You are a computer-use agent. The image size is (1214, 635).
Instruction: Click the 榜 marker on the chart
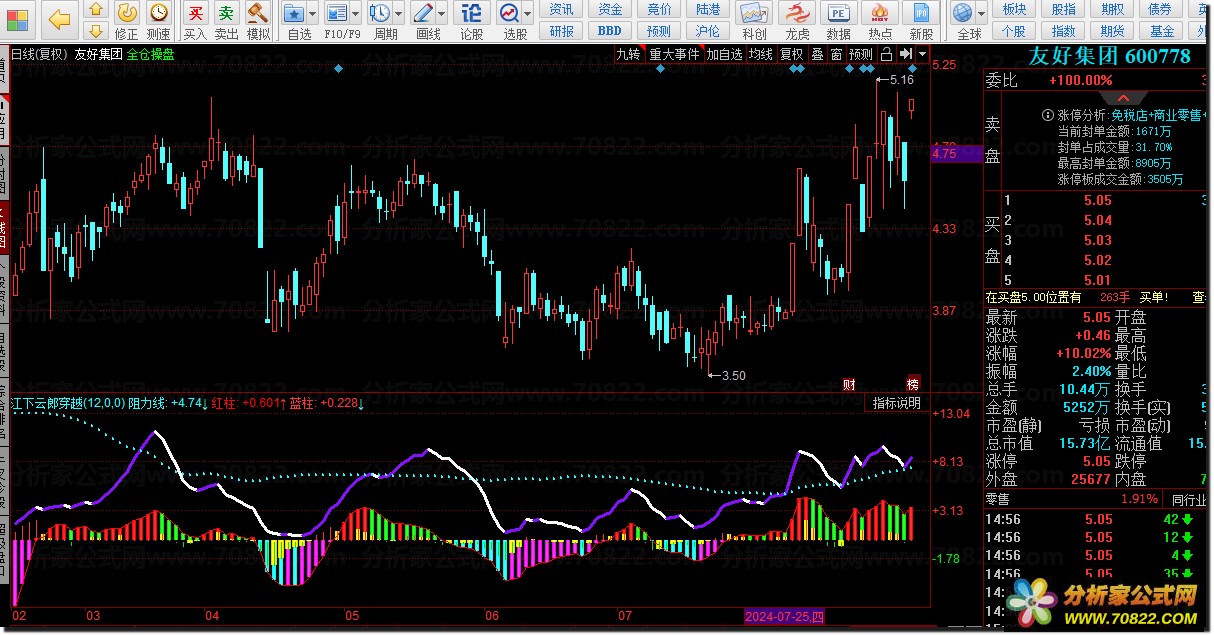pyautogui.click(x=912, y=384)
